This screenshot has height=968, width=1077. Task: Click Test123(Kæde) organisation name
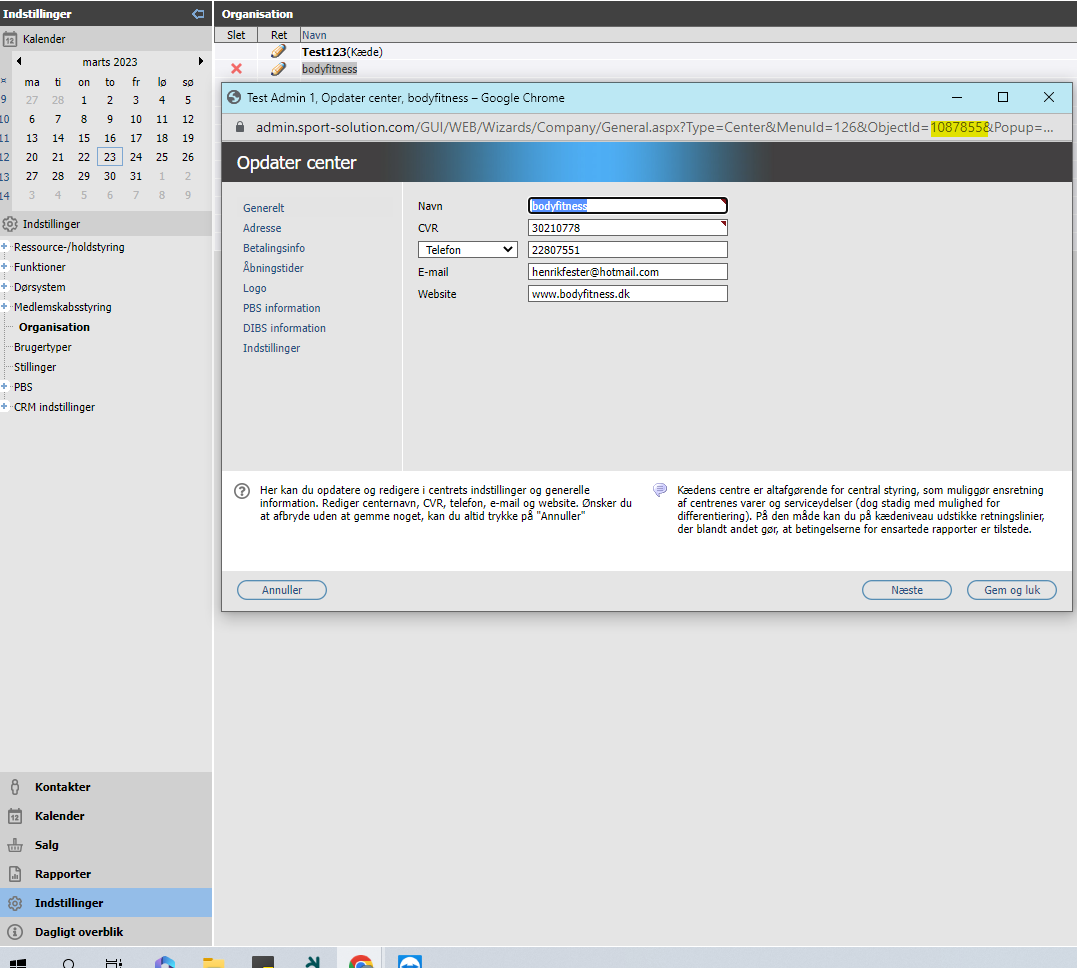342,52
